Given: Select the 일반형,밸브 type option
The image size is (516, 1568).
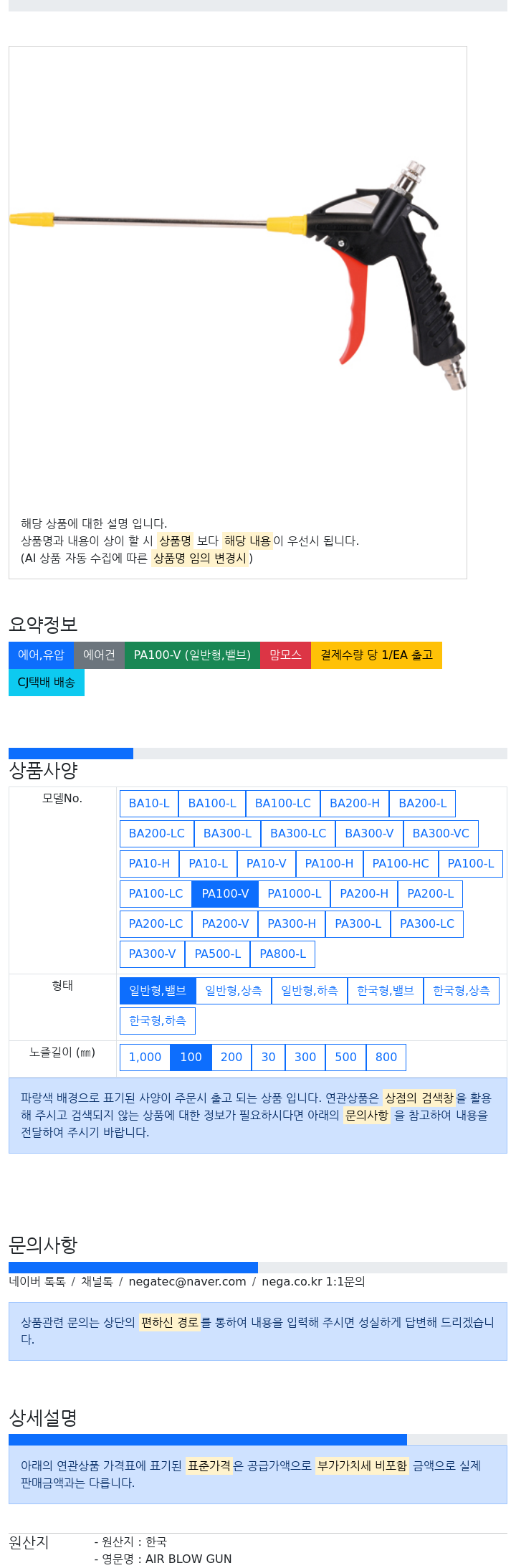Looking at the screenshot, I should click(x=158, y=991).
